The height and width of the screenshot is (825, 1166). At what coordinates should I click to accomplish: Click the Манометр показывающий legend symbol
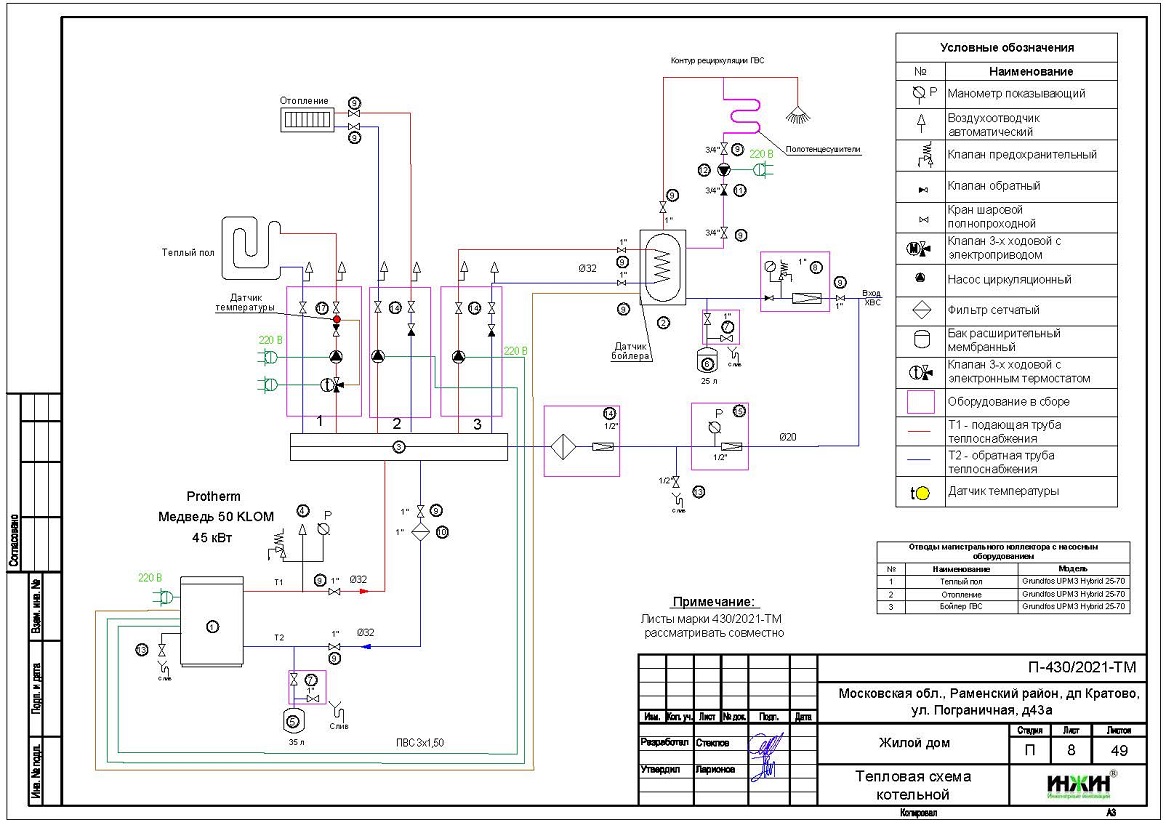(x=920, y=94)
